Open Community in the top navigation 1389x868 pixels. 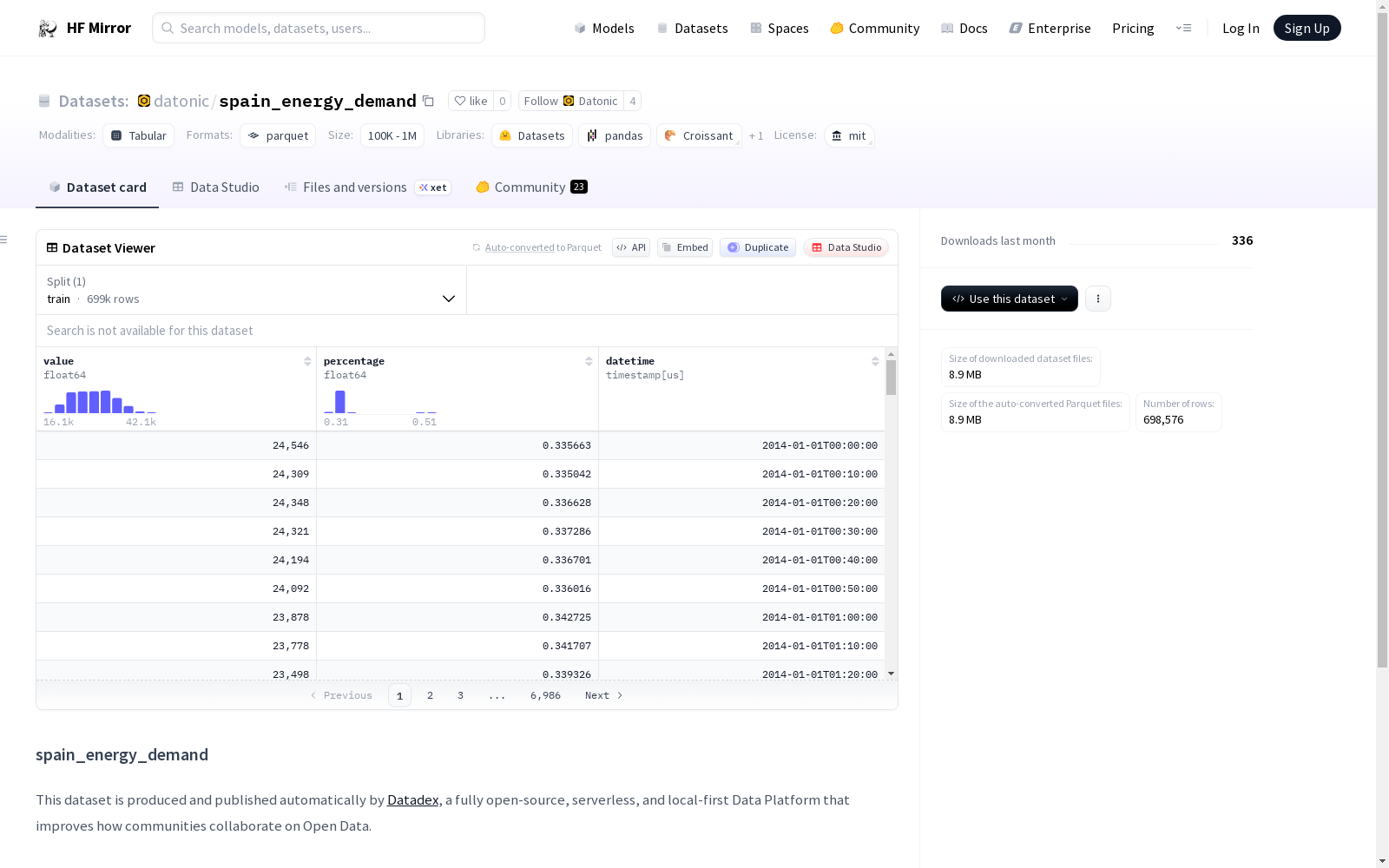tap(875, 29)
